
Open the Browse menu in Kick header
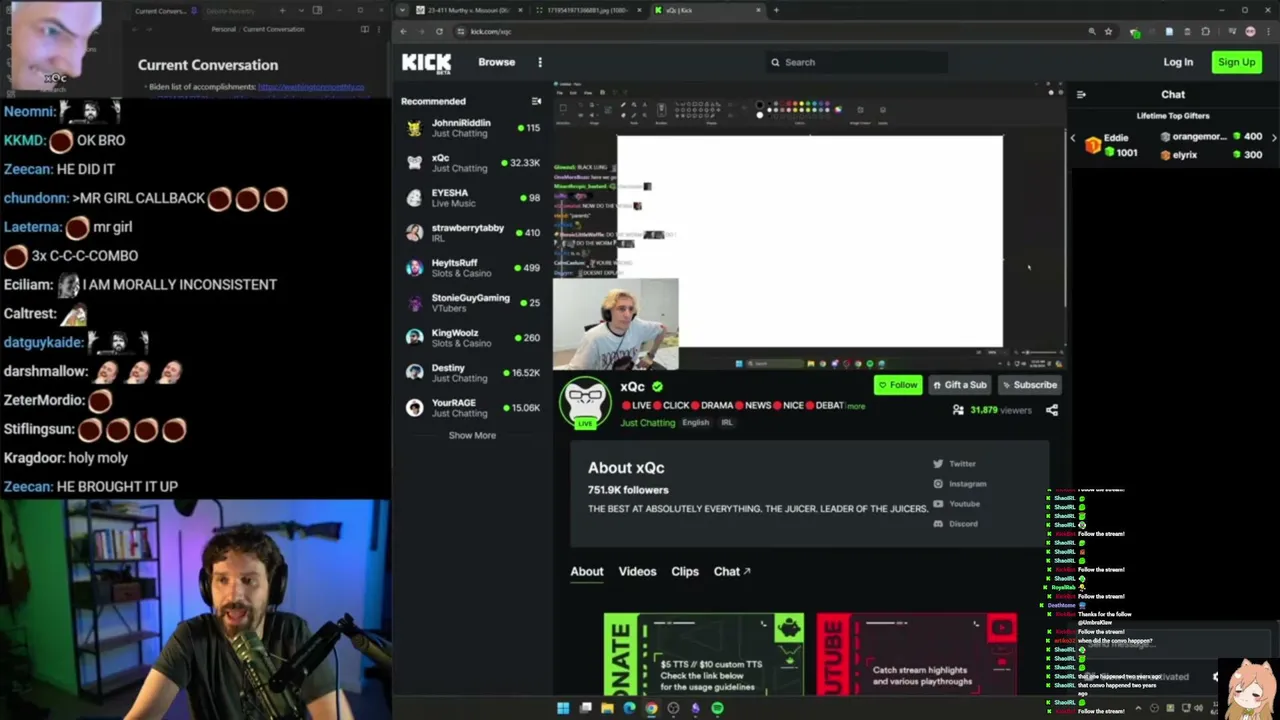[x=496, y=62]
